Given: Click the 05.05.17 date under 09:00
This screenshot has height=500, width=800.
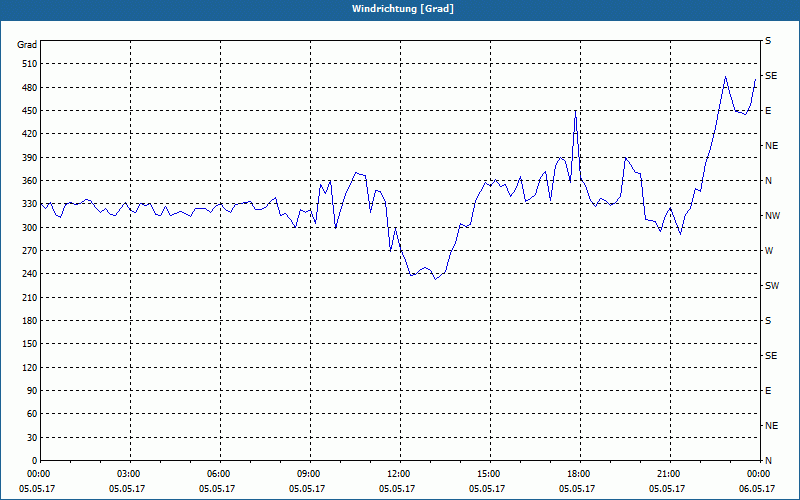Looking at the screenshot, I should [x=307, y=489].
